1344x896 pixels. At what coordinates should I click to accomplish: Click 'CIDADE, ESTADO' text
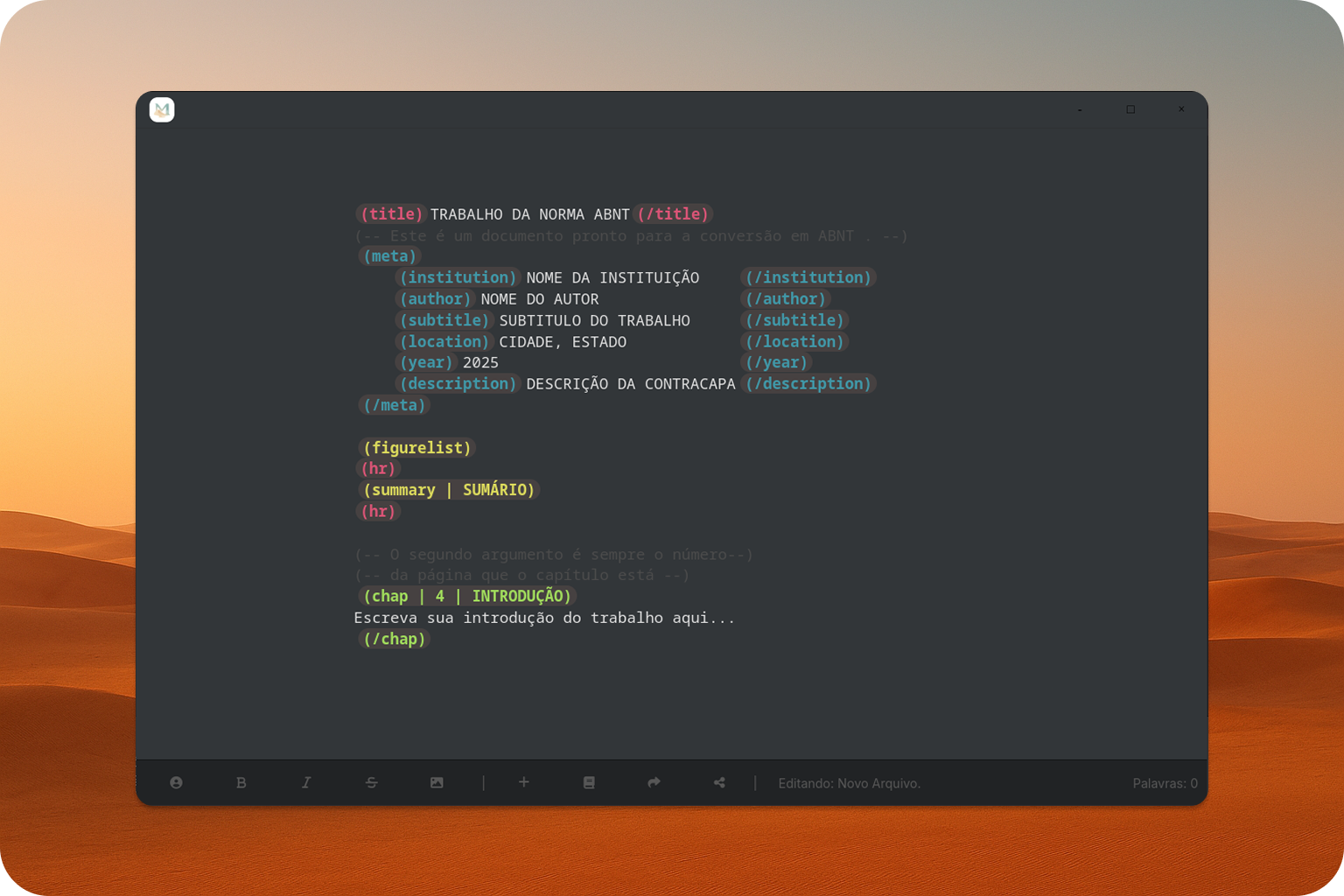(563, 342)
